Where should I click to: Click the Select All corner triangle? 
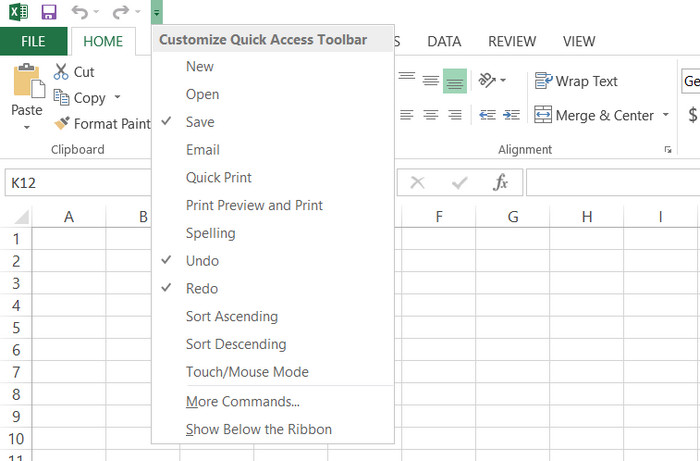[21, 216]
